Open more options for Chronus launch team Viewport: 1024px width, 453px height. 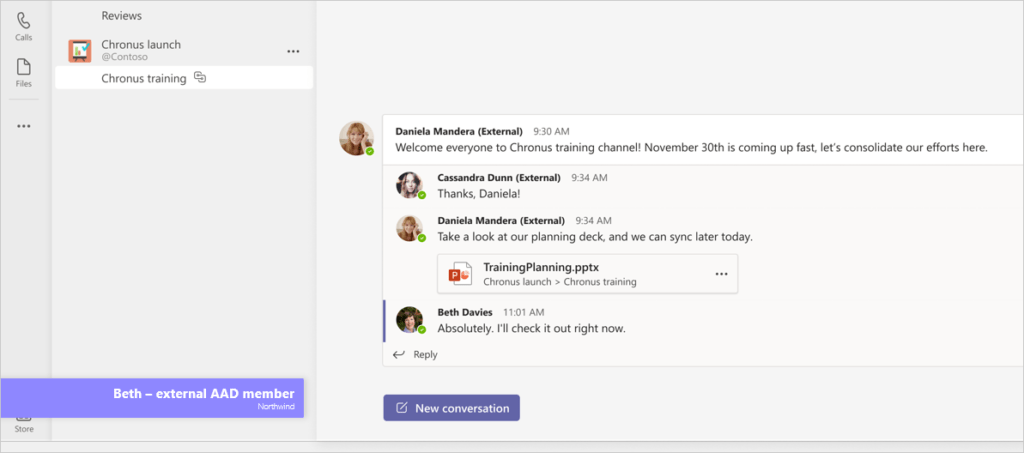tap(293, 51)
